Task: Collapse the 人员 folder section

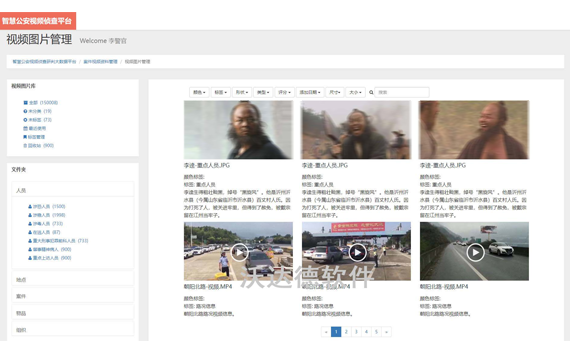Action: [x=73, y=190]
